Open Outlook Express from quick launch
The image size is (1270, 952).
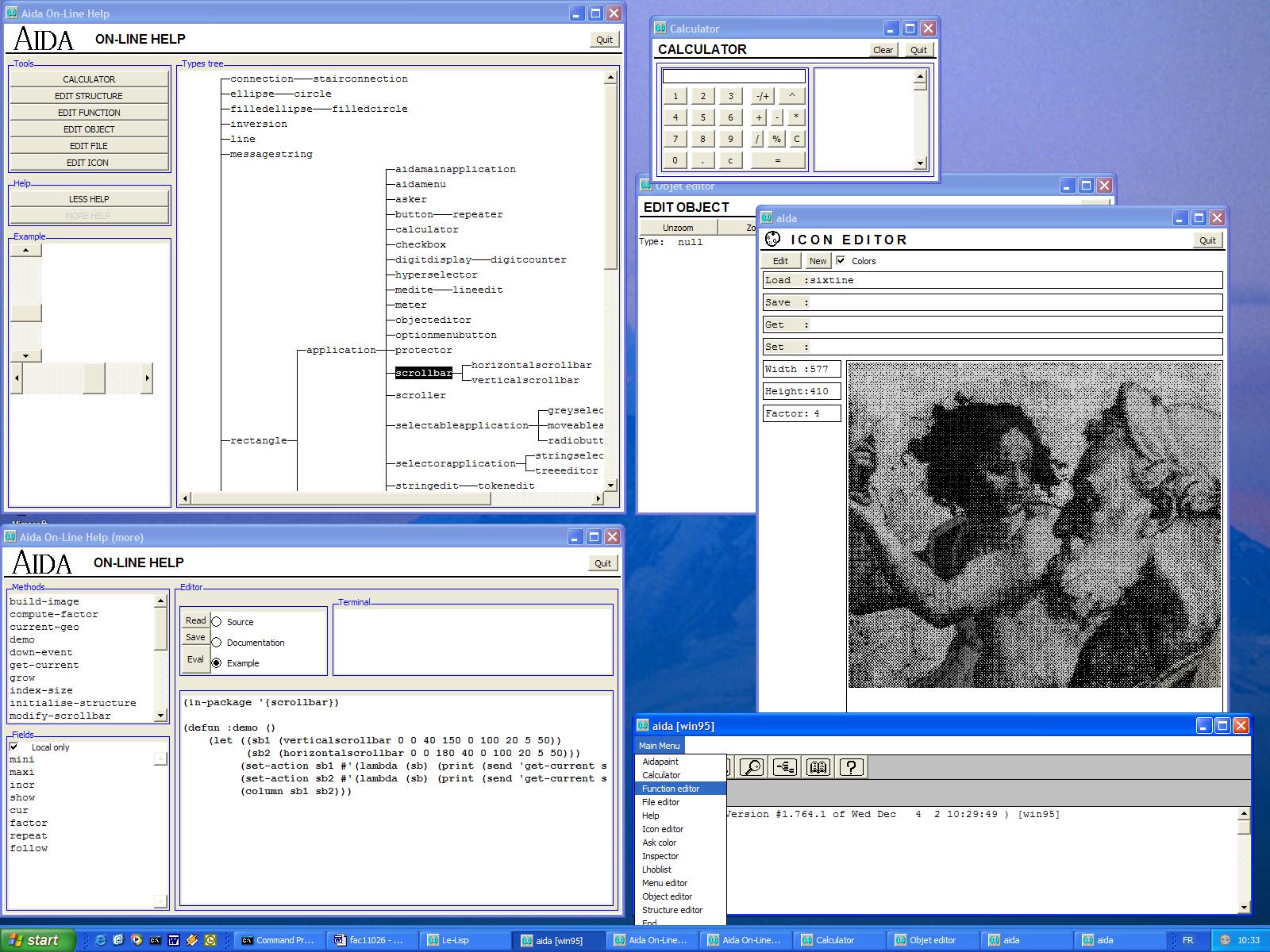pos(118,940)
